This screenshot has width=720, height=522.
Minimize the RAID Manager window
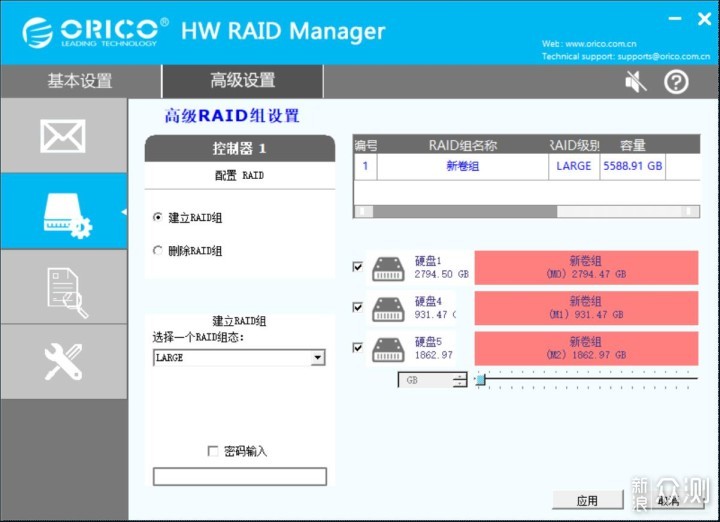tap(675, 18)
